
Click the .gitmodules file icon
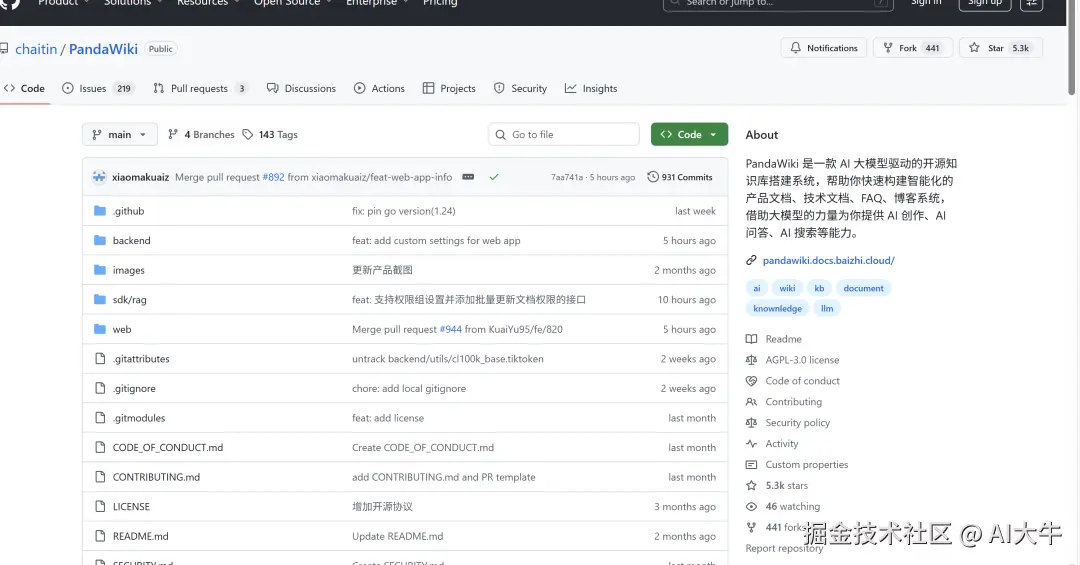[100, 418]
